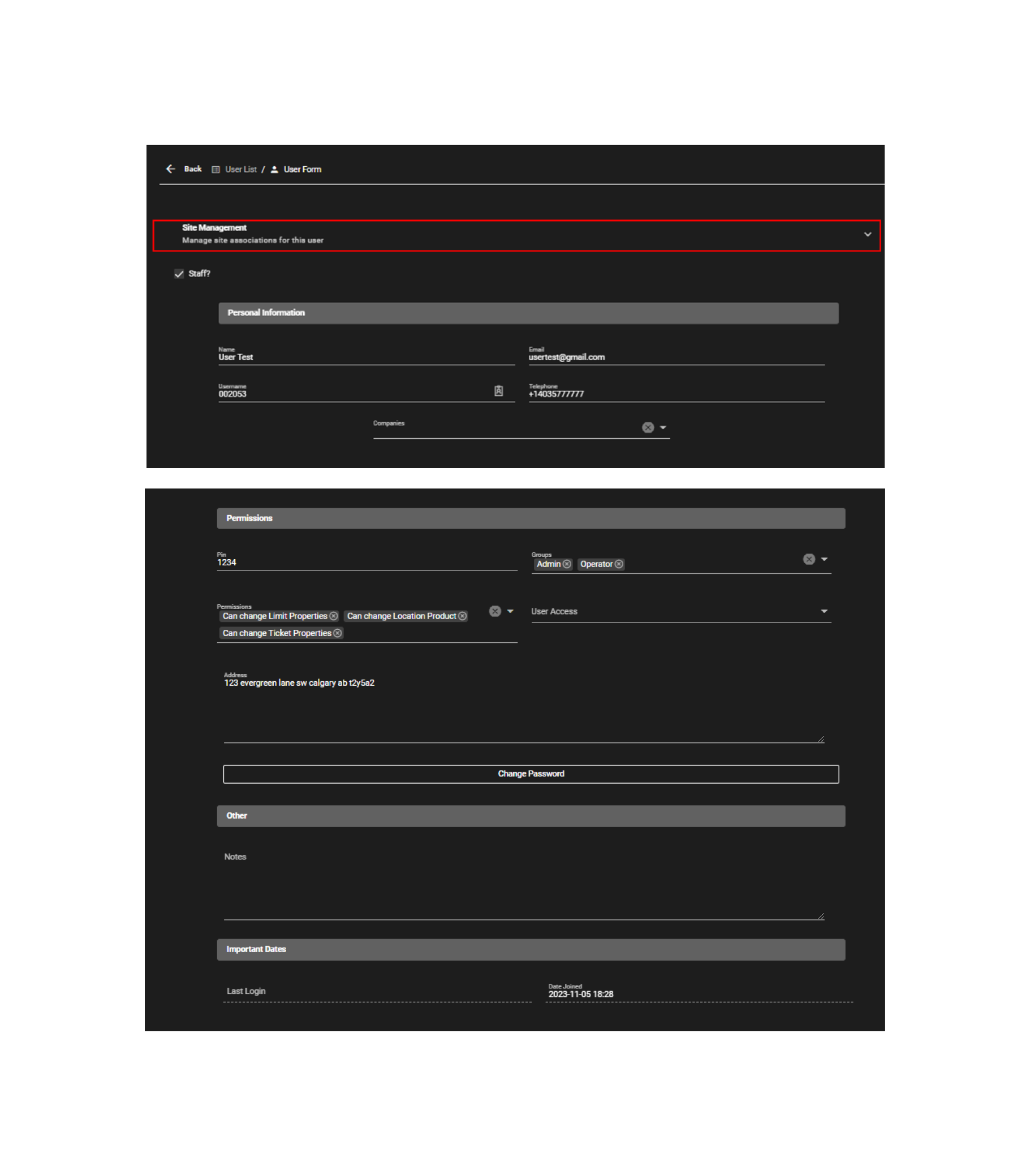Viewport: 1030px width, 1176px height.
Task: Click the Notes text area
Action: [524, 885]
